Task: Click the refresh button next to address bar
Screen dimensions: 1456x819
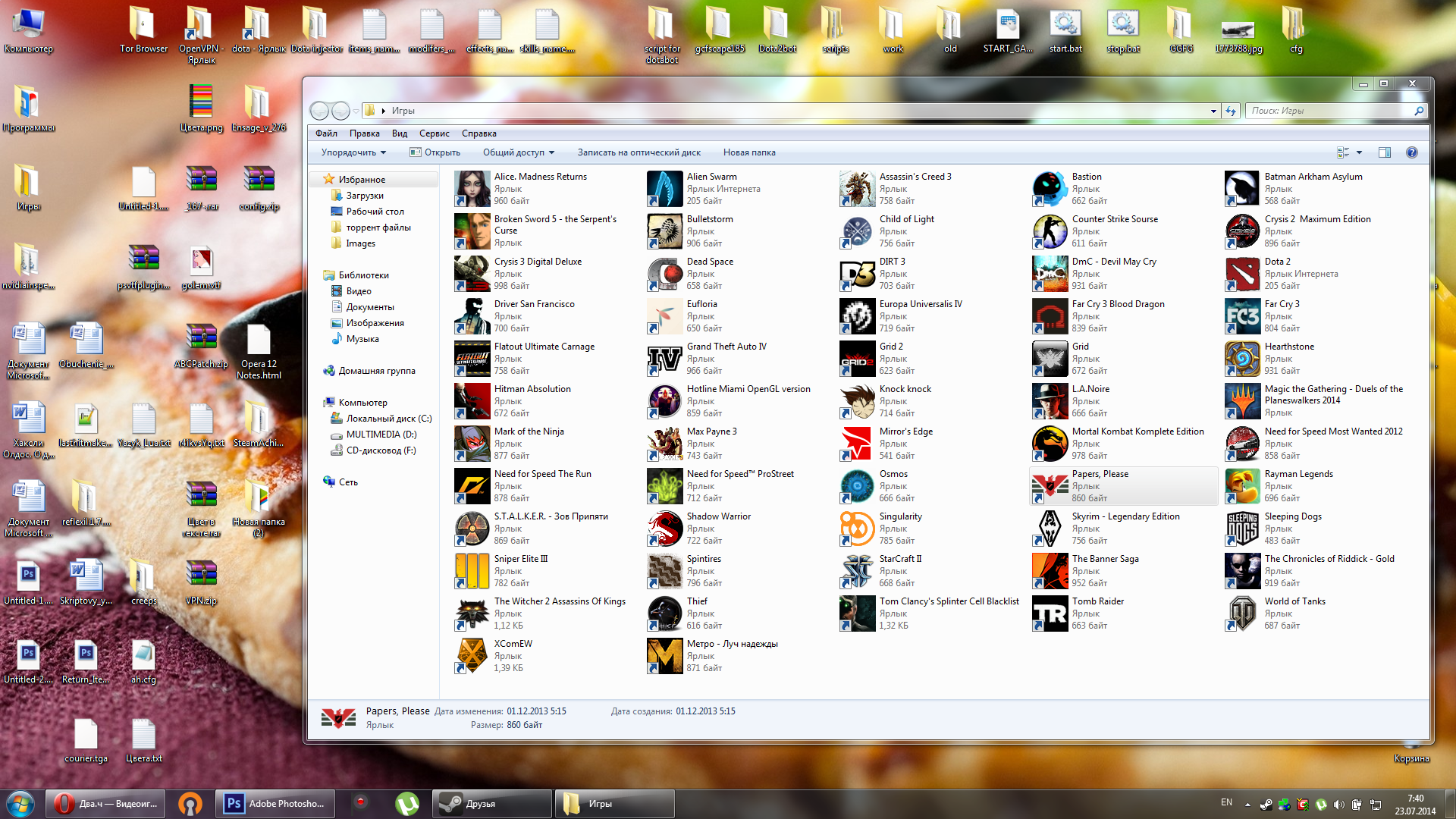Action: 1230,111
